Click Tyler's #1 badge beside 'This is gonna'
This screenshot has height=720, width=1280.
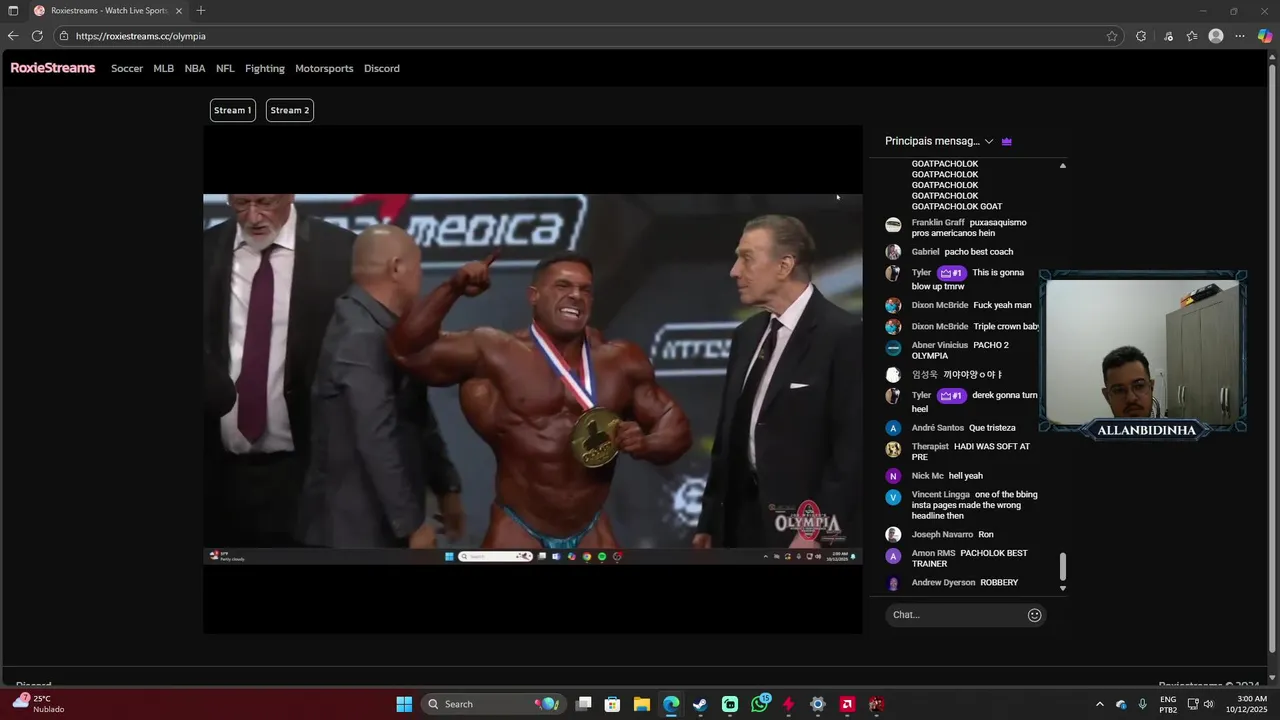[x=951, y=273]
